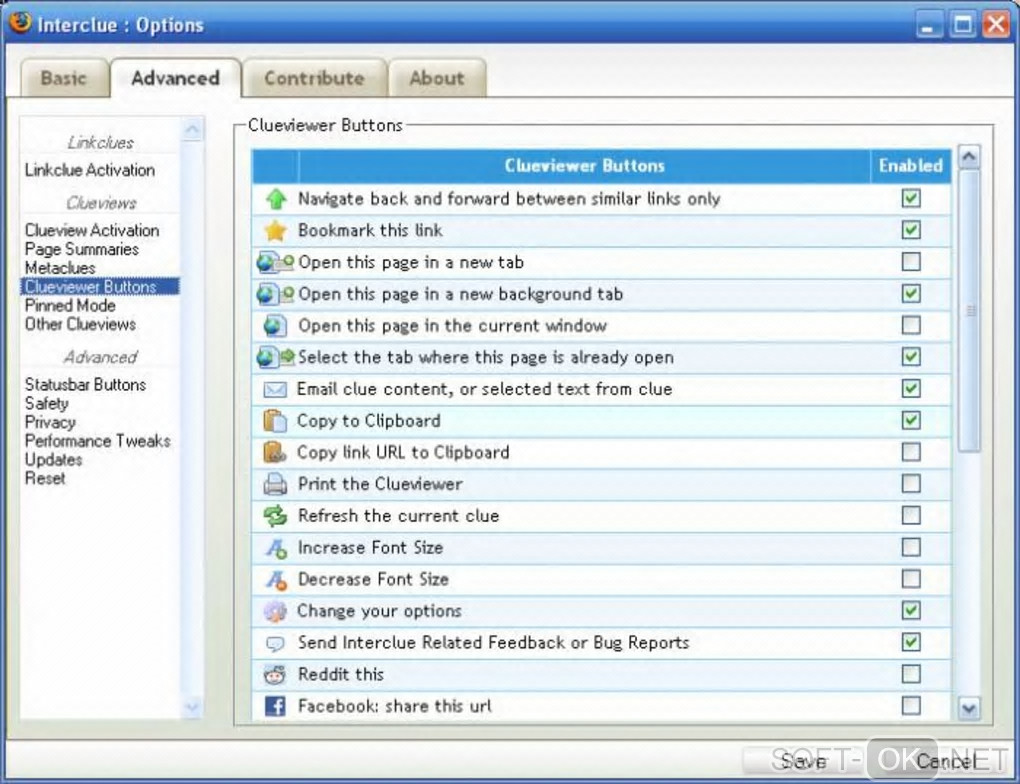The image size is (1020, 784).
Task: Click the new background tab icon
Action: [275, 294]
